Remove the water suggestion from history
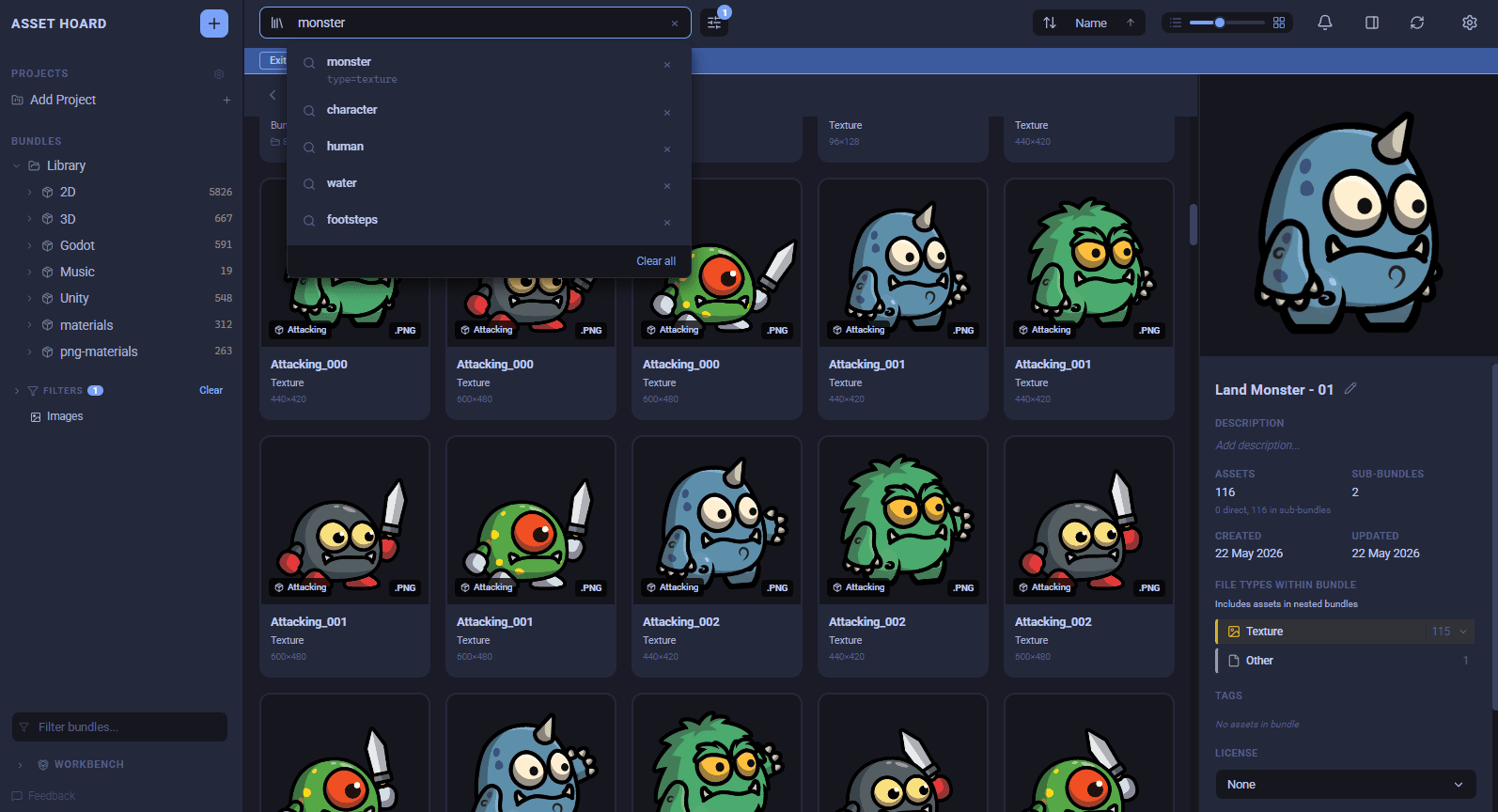Image resolution: width=1498 pixels, height=812 pixels. pos(667,186)
